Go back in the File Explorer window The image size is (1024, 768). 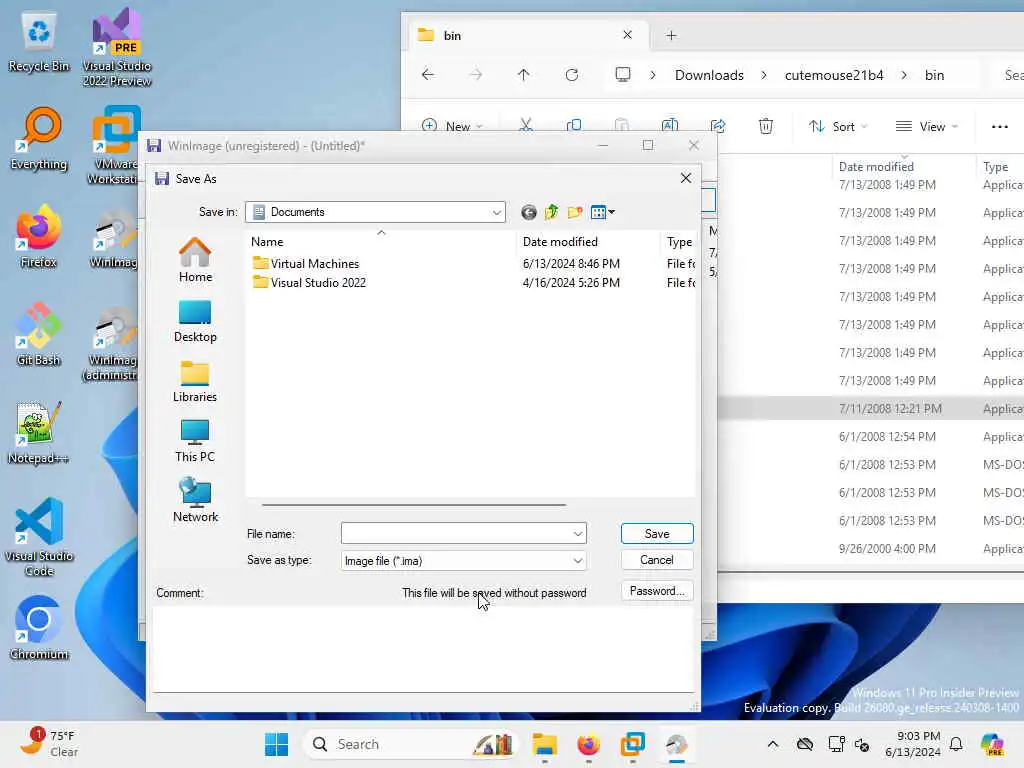tap(428, 75)
